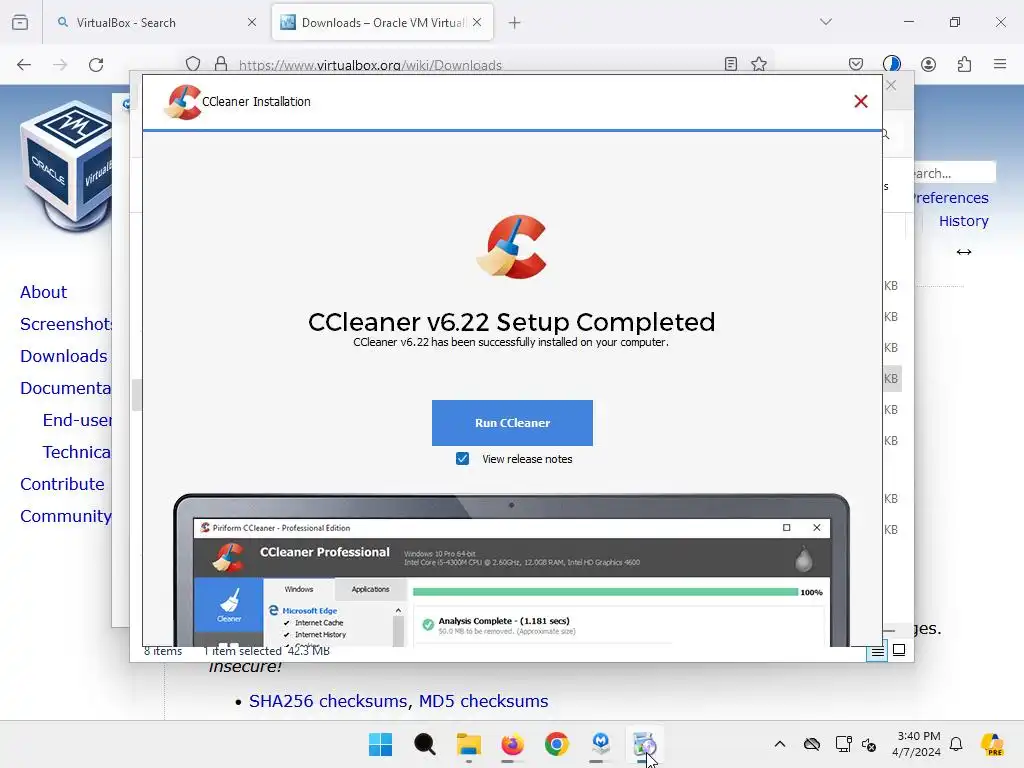Click the page width toggle arrow
1024x768 pixels.
[x=964, y=252]
